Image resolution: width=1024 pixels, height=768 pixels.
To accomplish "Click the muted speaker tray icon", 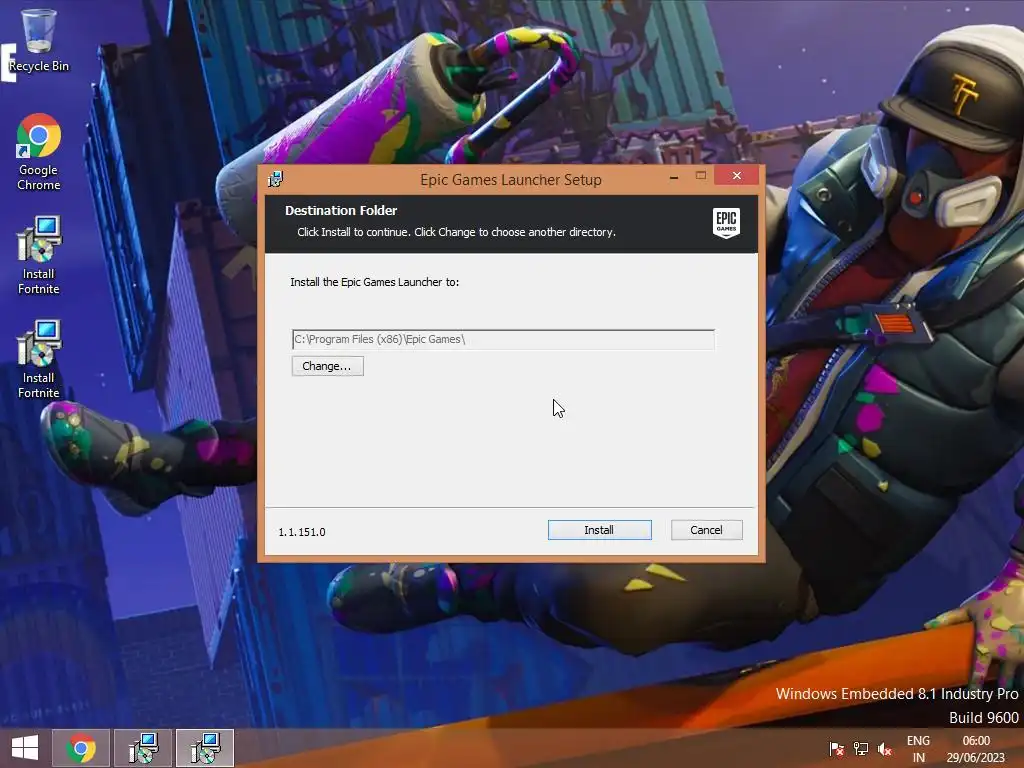I will pyautogui.click(x=885, y=748).
